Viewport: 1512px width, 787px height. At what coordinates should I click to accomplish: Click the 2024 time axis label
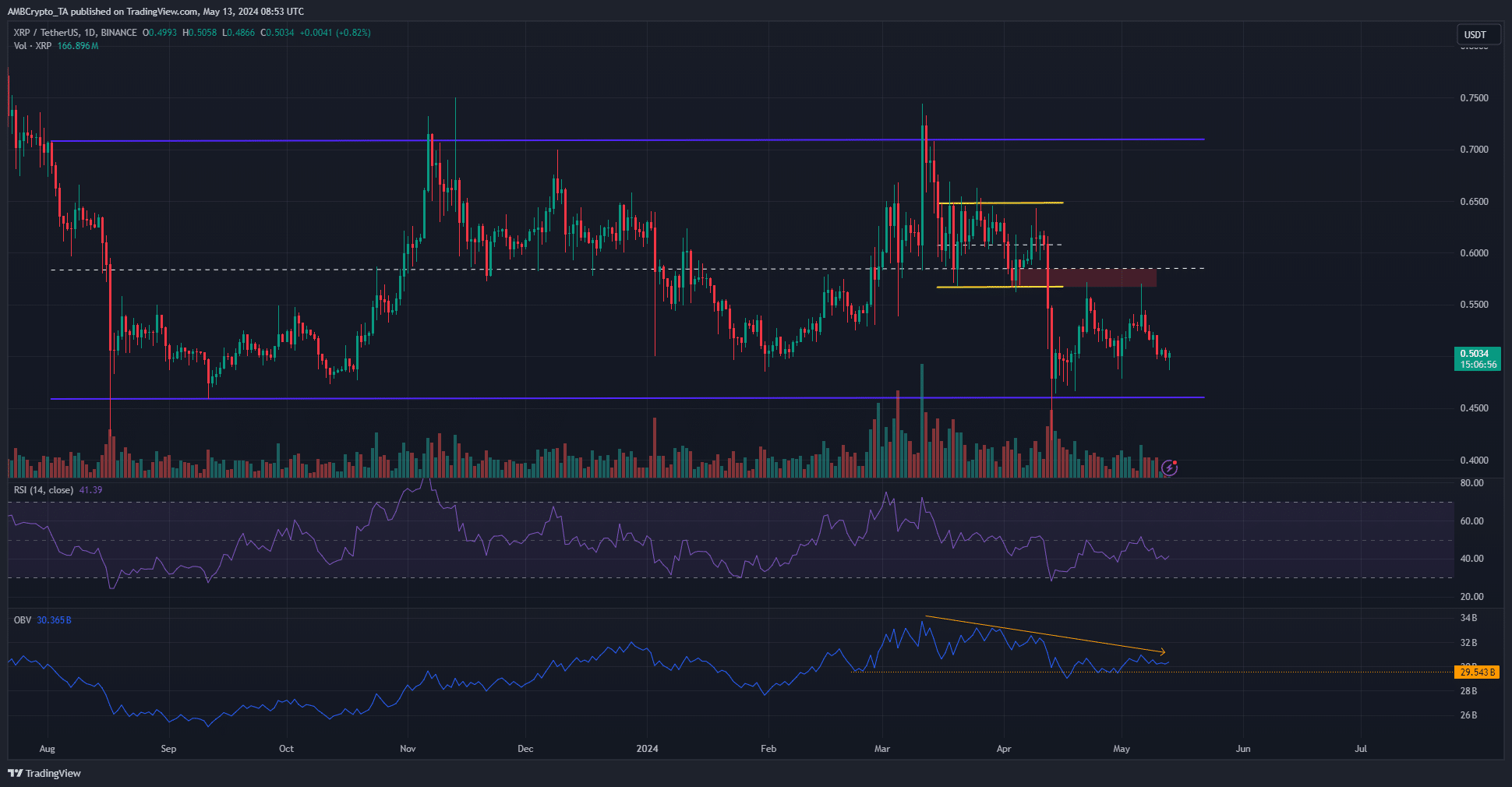[x=647, y=749]
